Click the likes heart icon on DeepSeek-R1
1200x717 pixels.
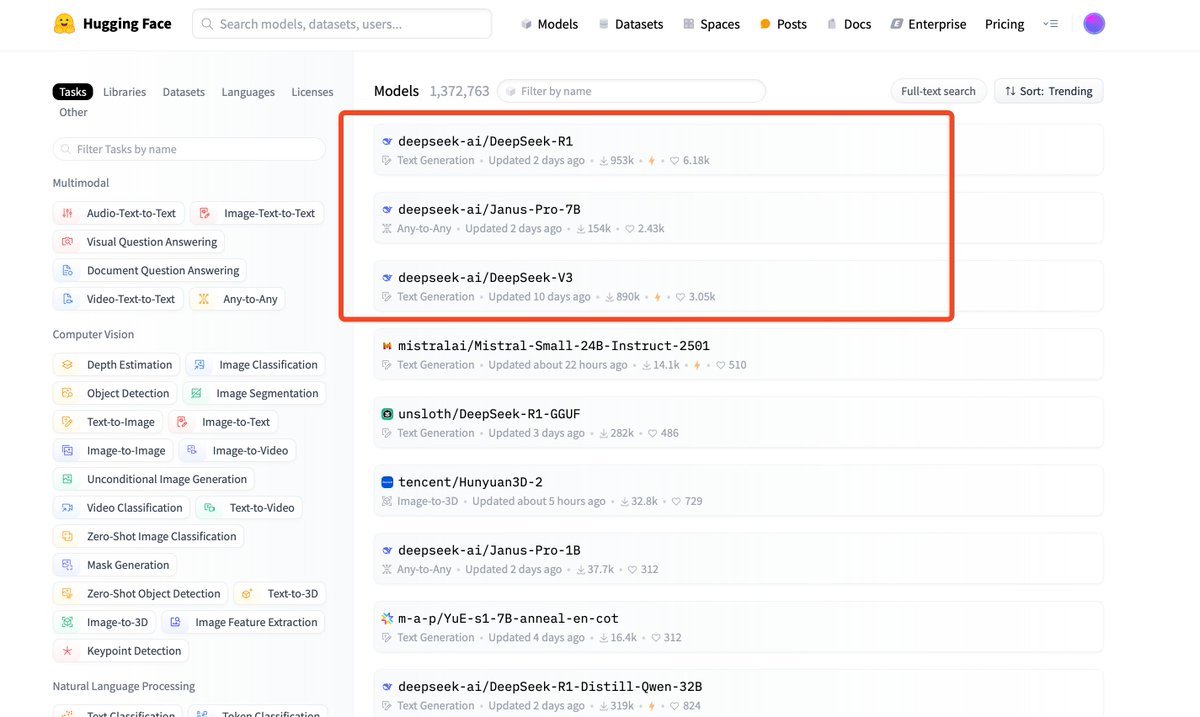(675, 161)
